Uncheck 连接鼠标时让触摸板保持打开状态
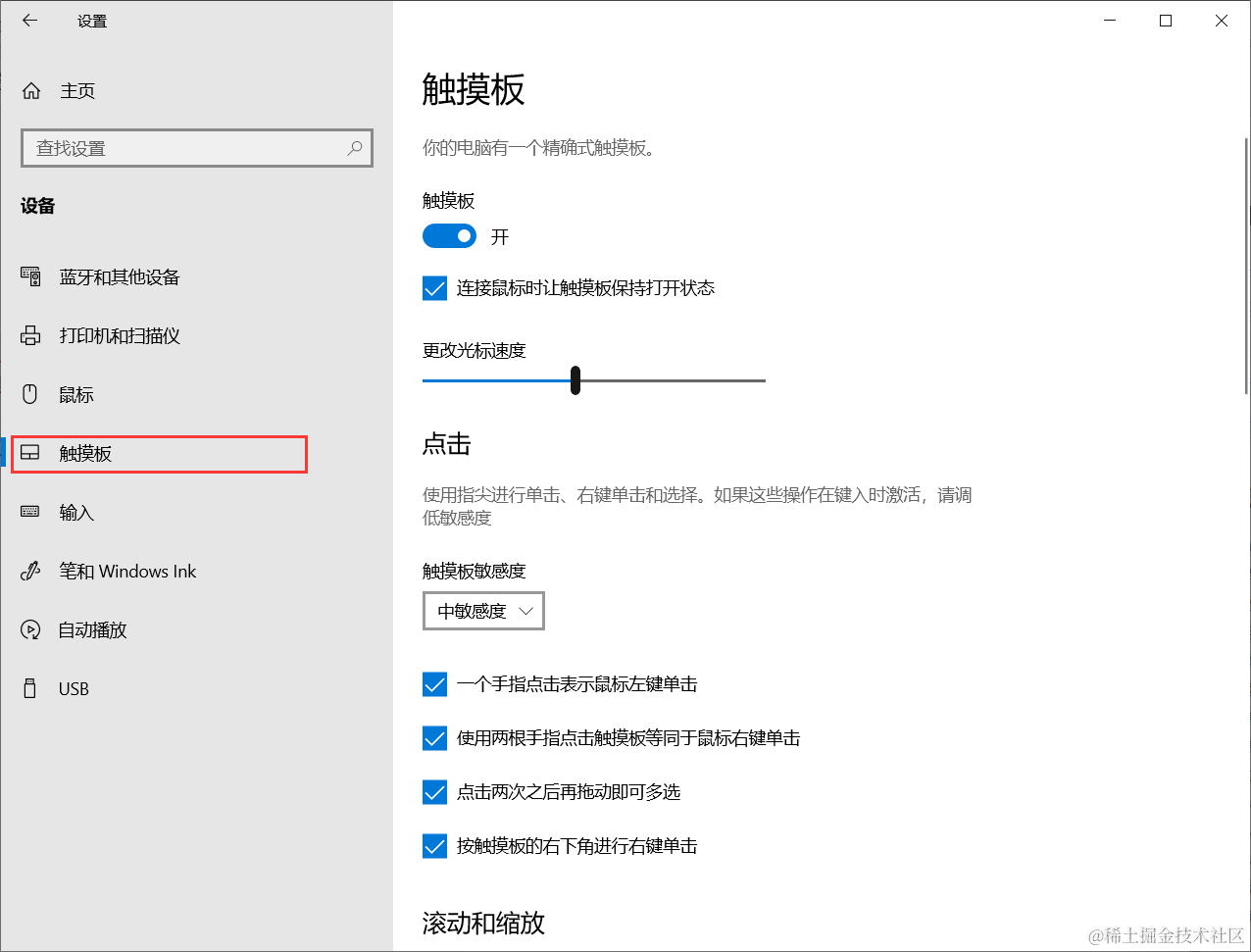1251x952 pixels. tap(433, 287)
